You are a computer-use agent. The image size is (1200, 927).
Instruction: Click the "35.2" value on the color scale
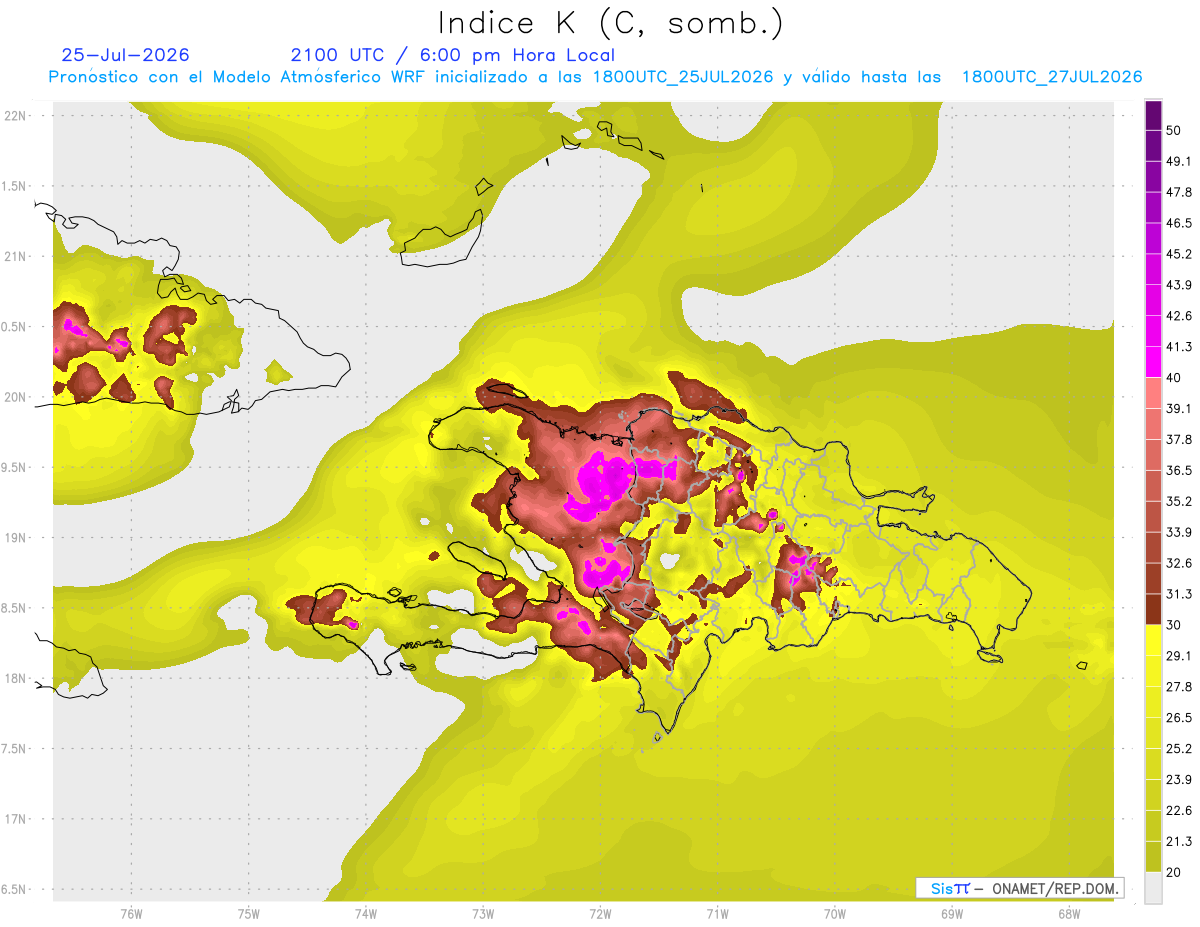pyautogui.click(x=1180, y=501)
